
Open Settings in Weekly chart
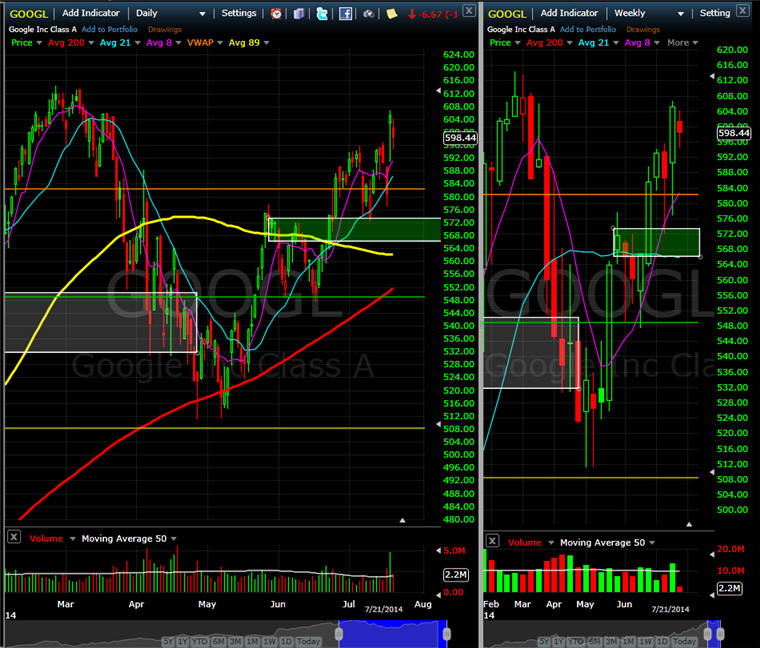pos(714,13)
